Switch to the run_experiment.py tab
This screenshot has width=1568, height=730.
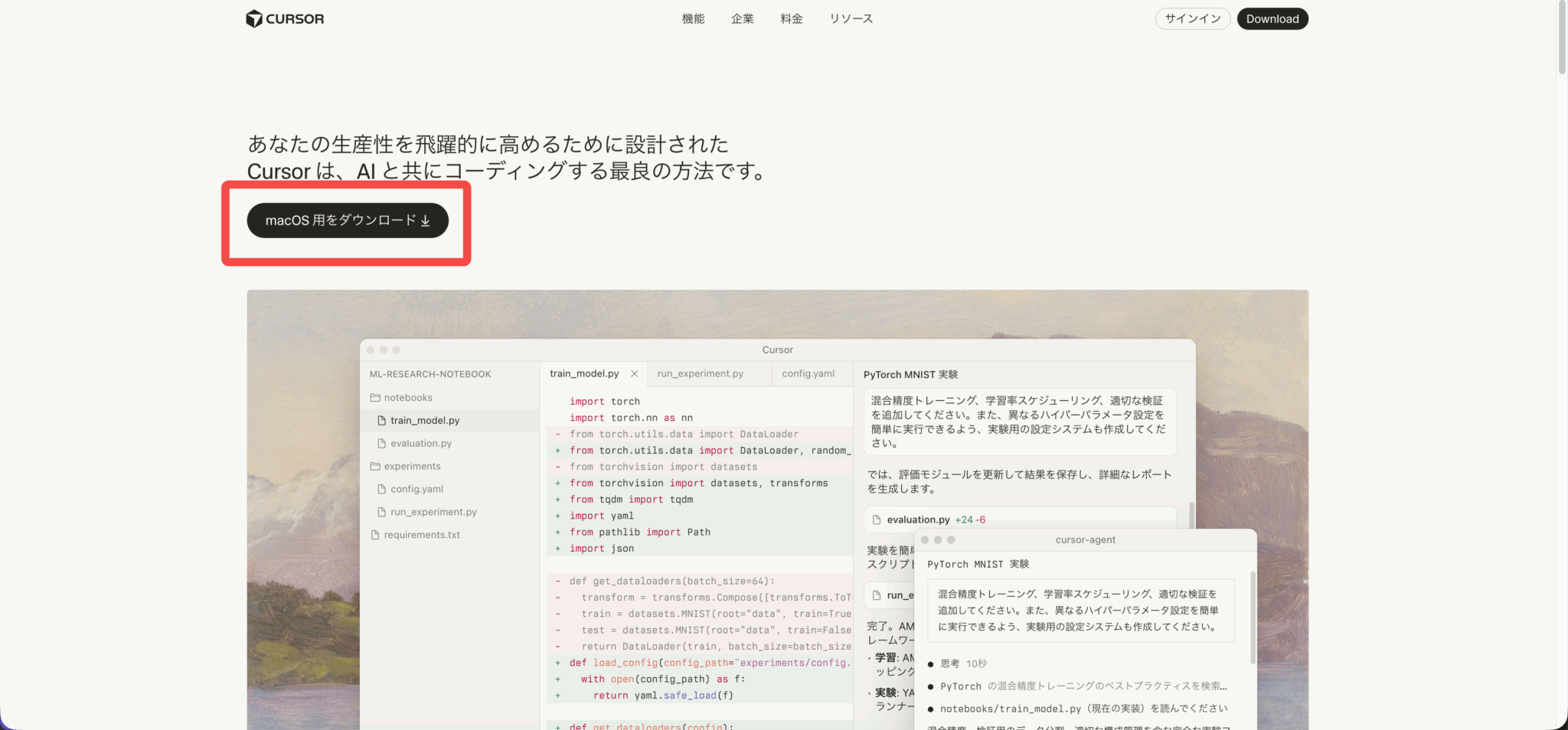(x=699, y=373)
